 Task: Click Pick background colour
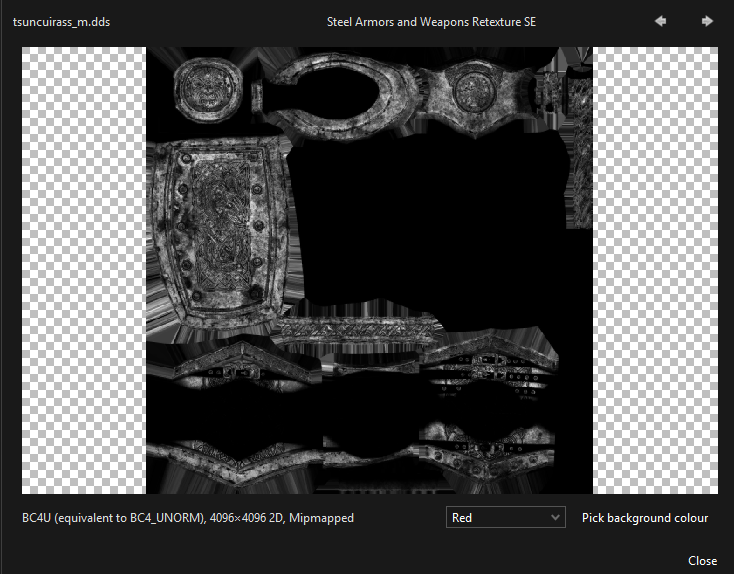click(x=645, y=518)
